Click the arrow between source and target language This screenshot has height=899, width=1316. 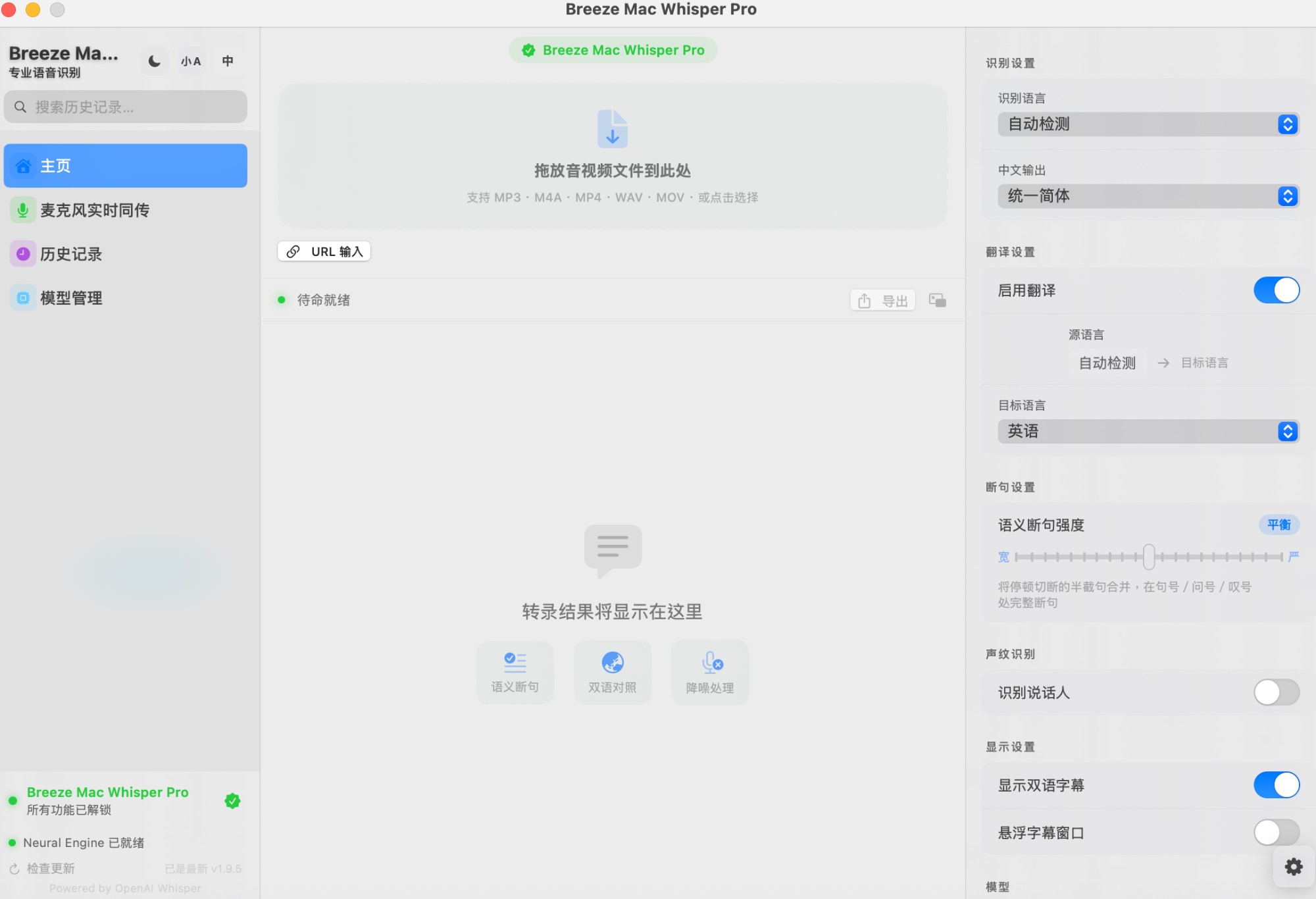(x=1163, y=363)
